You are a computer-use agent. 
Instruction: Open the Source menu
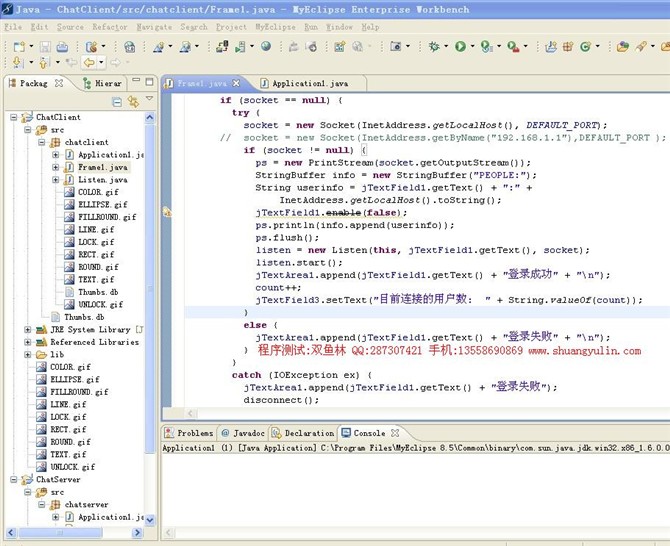[x=70, y=27]
